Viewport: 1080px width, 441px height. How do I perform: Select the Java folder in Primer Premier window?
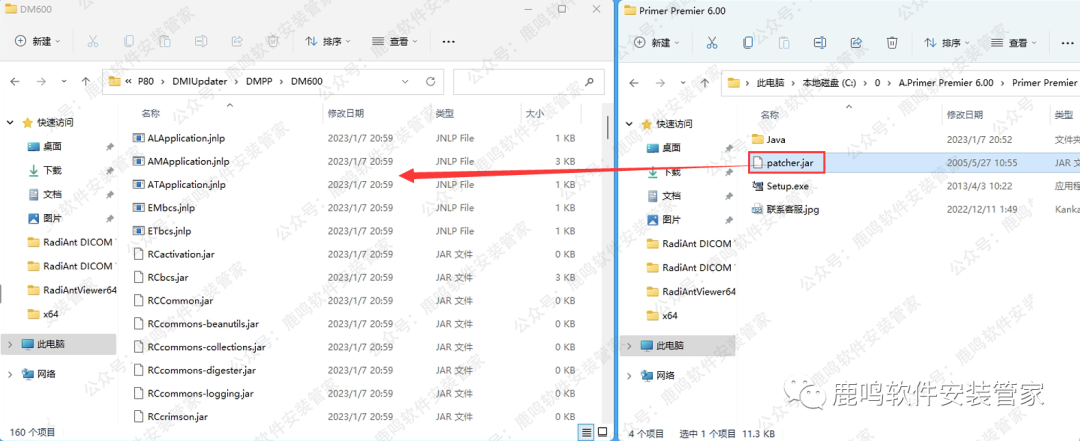(776, 139)
